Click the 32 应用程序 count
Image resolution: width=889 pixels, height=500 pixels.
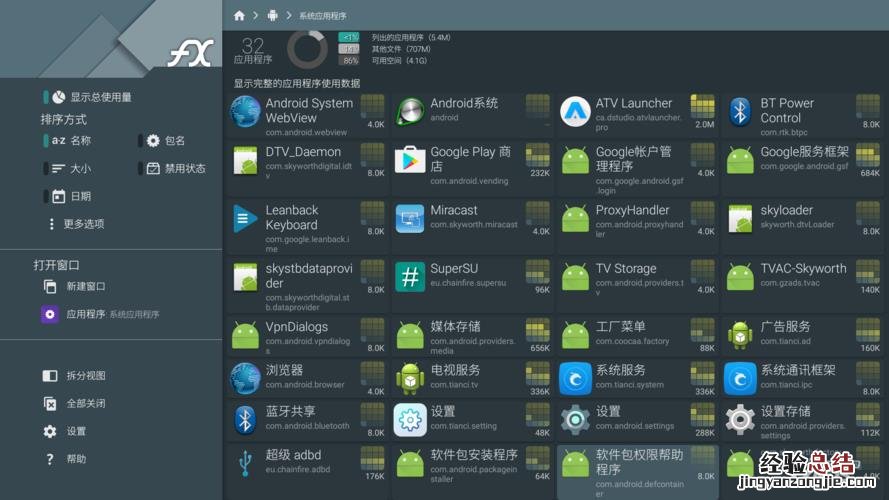(x=253, y=50)
